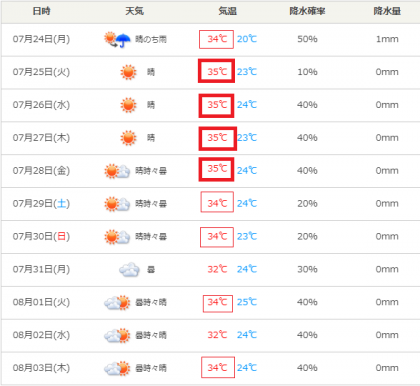This screenshot has height=386, width=420.
Task: Select the date 07月30日(日)
Action: tap(41, 237)
